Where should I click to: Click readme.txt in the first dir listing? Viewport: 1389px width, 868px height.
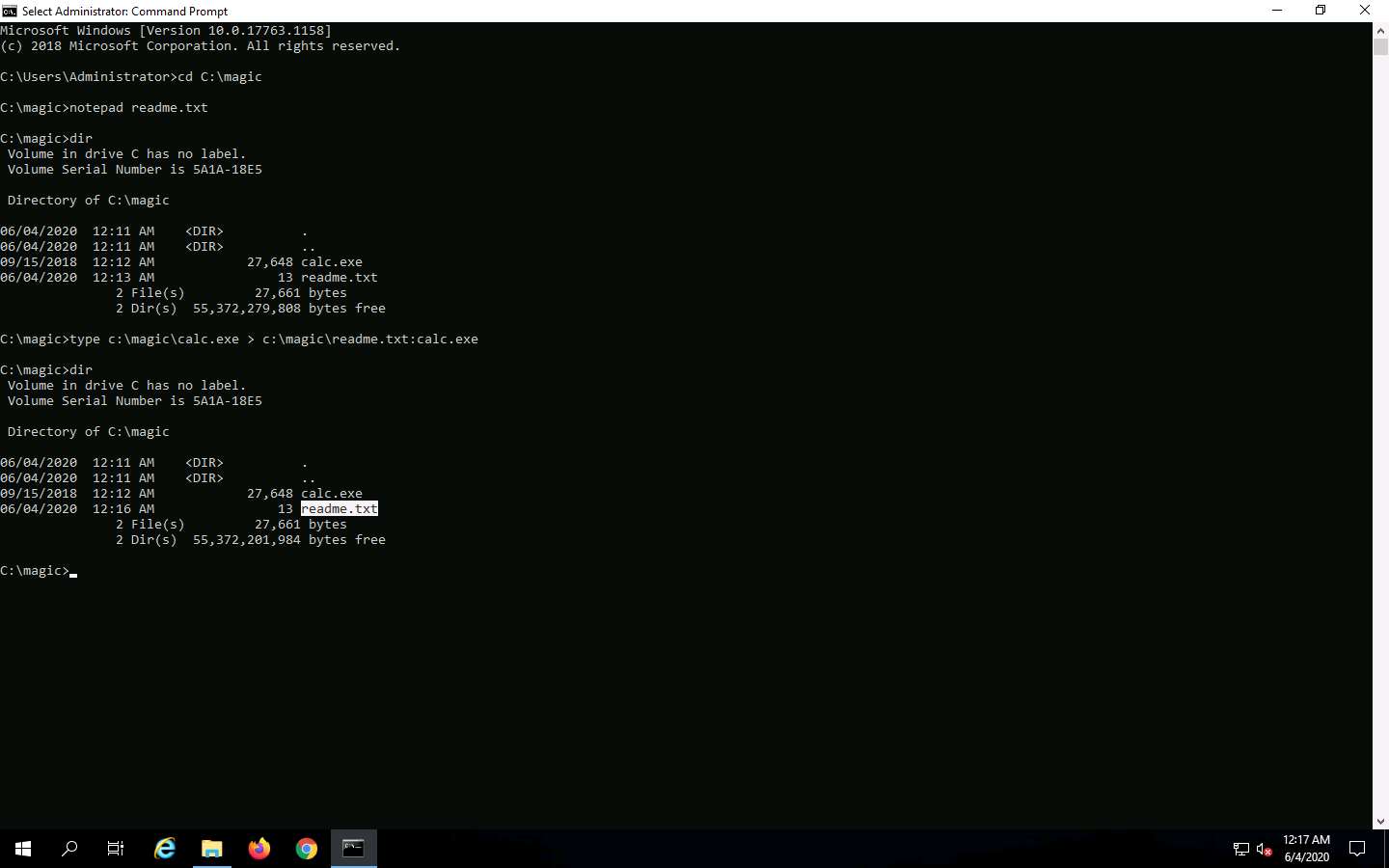point(340,278)
